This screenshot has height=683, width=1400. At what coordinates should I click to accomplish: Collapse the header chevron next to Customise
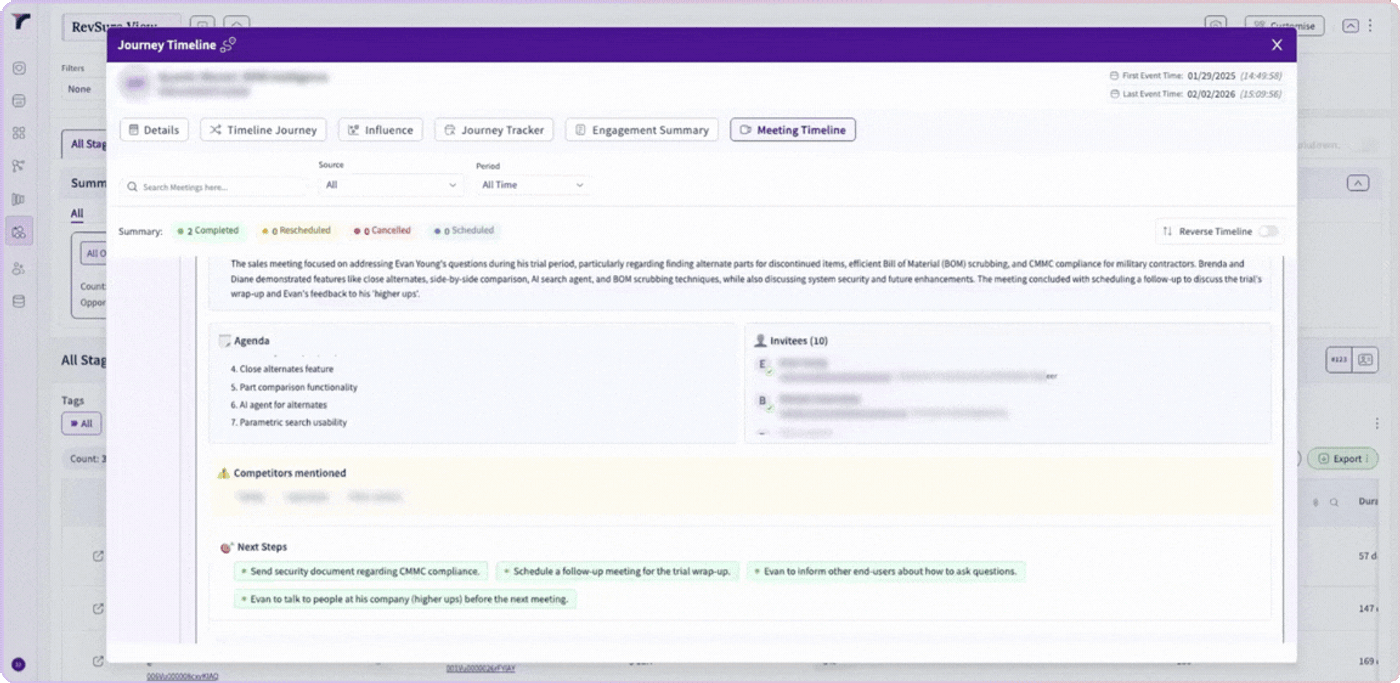point(1350,26)
